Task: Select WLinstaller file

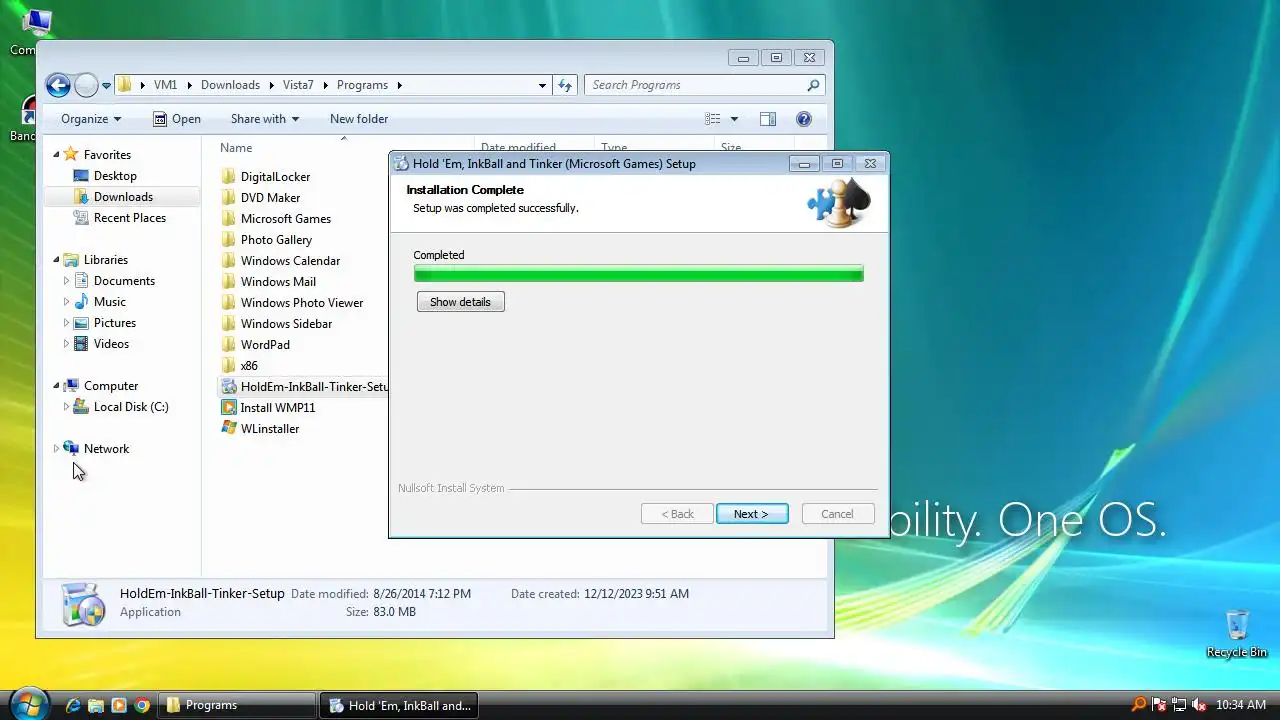Action: click(270, 429)
